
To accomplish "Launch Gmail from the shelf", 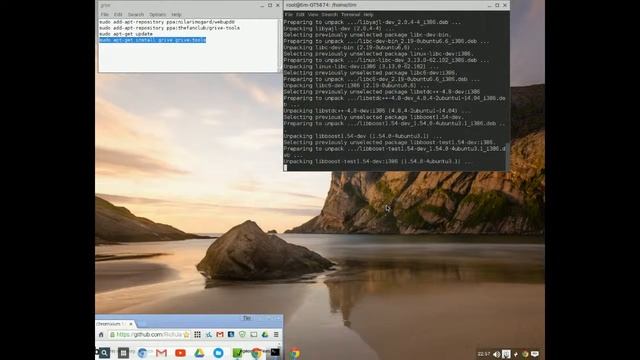I will tap(161, 353).
